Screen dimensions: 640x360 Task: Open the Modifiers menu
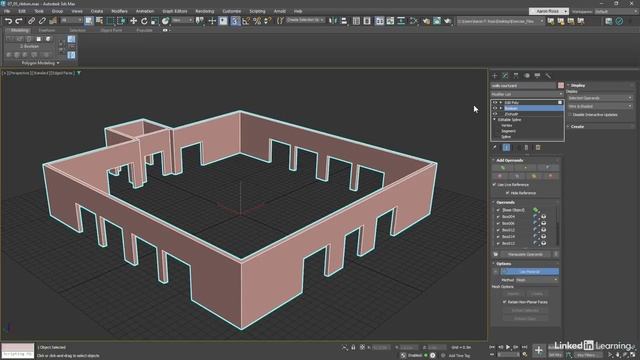119,11
